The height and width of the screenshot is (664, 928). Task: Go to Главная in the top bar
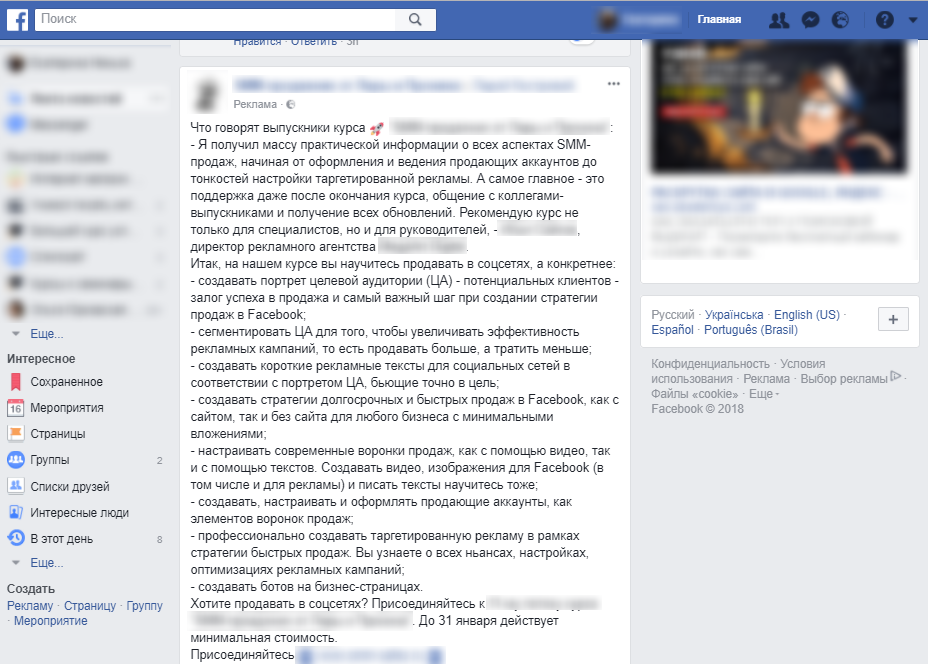(719, 20)
